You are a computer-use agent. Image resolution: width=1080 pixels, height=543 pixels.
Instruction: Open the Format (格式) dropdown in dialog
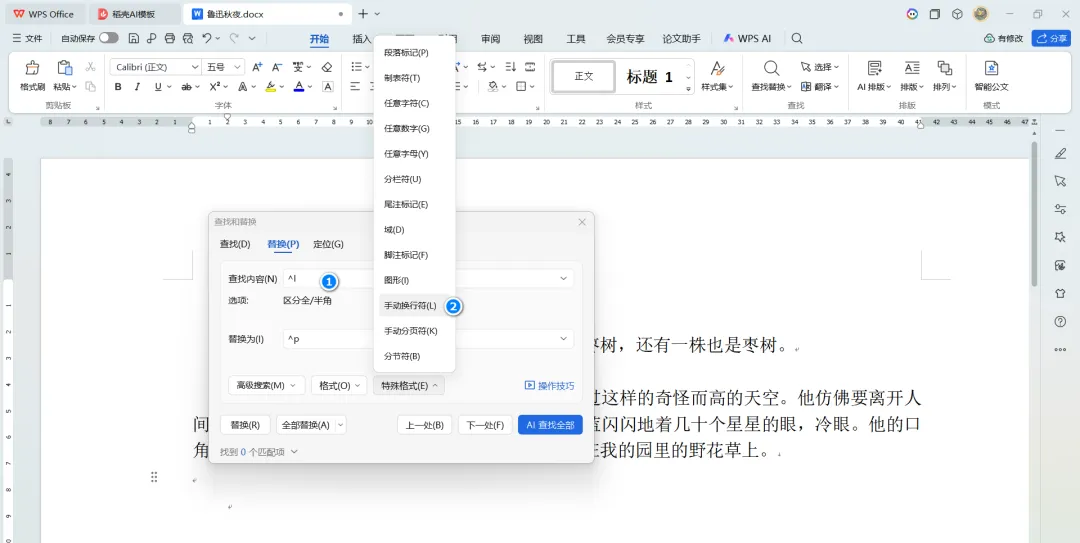coord(339,385)
